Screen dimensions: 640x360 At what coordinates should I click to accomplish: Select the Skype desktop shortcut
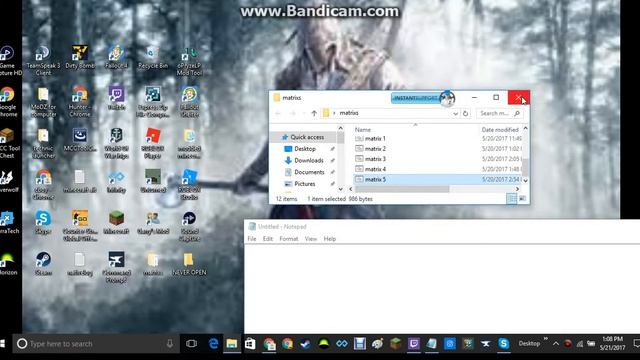click(43, 223)
